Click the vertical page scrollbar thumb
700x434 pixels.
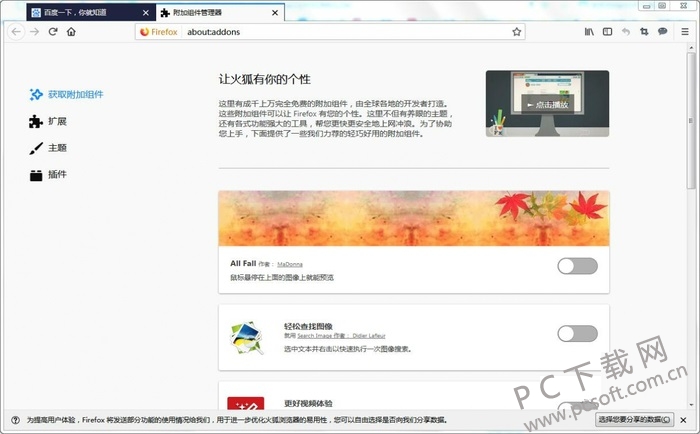click(x=691, y=121)
